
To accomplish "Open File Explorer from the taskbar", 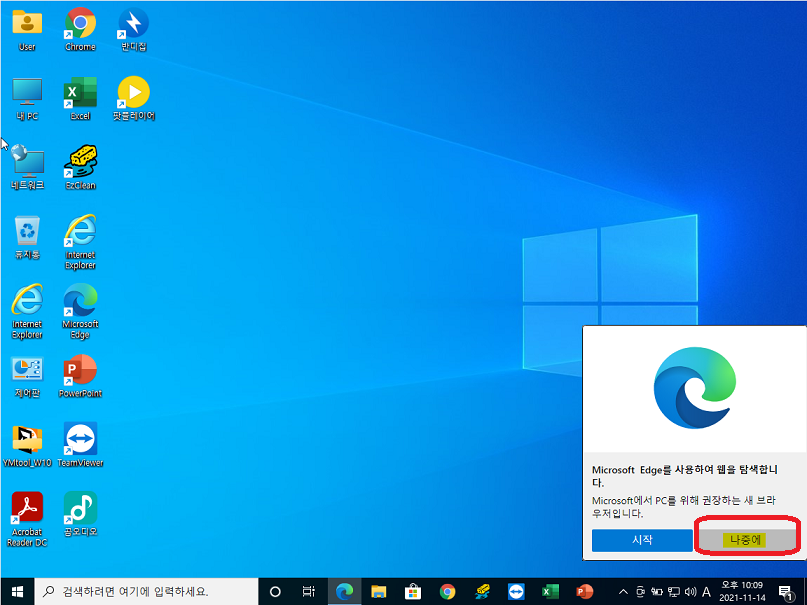I will click(x=379, y=592).
